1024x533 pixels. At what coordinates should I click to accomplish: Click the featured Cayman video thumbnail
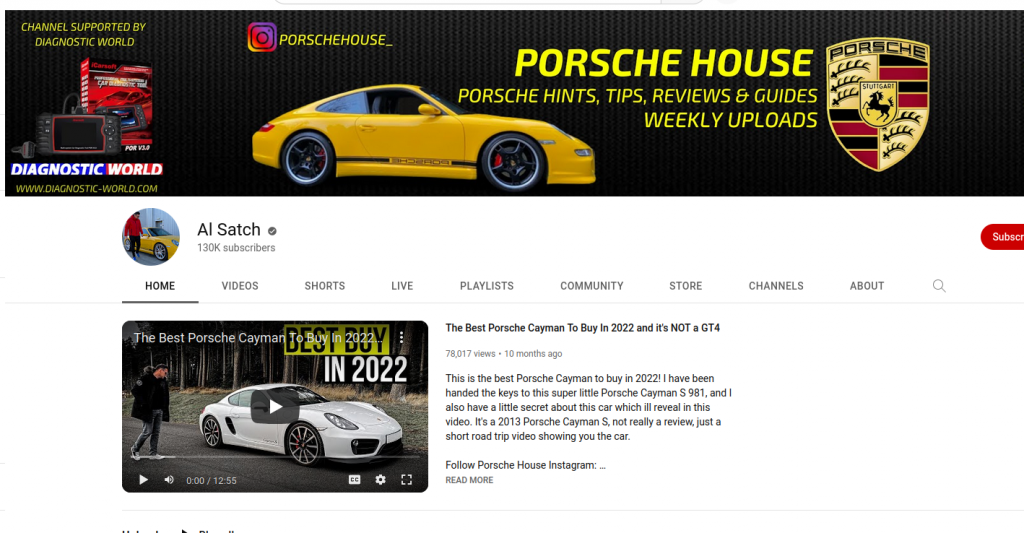[275, 406]
